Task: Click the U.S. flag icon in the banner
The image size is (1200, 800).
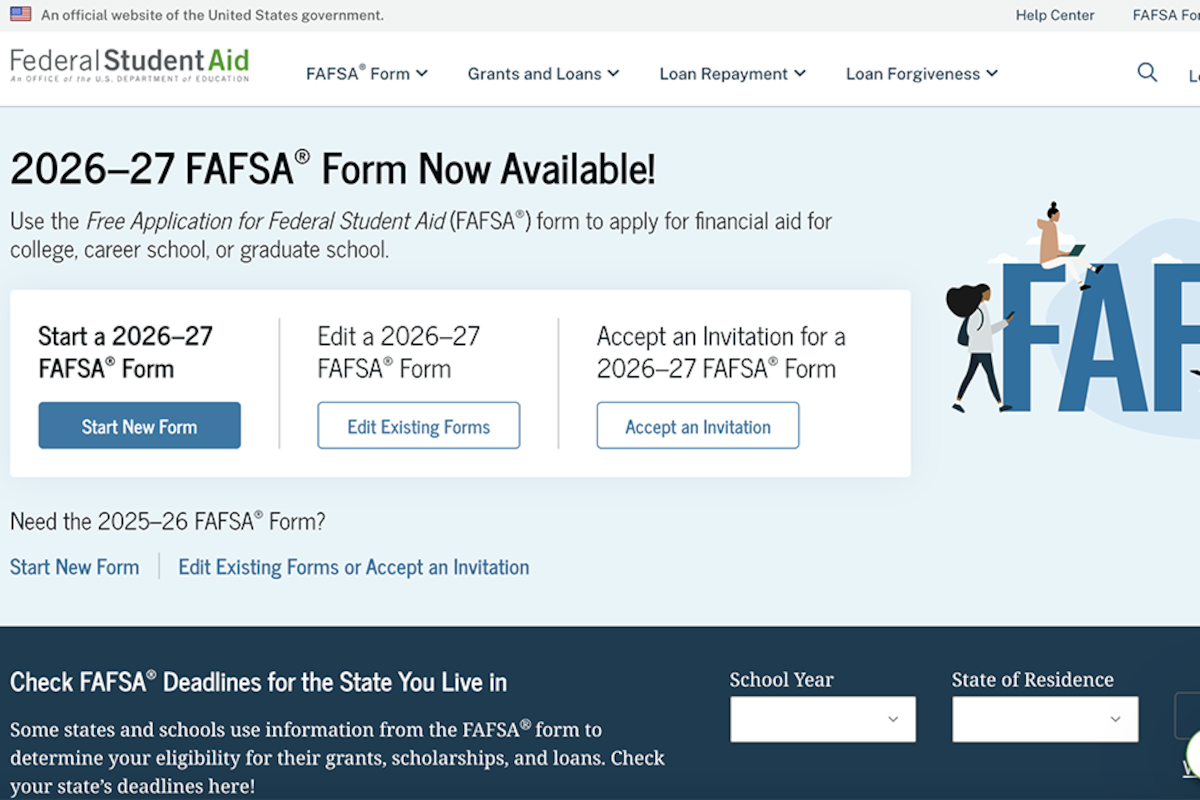Action: click(18, 14)
